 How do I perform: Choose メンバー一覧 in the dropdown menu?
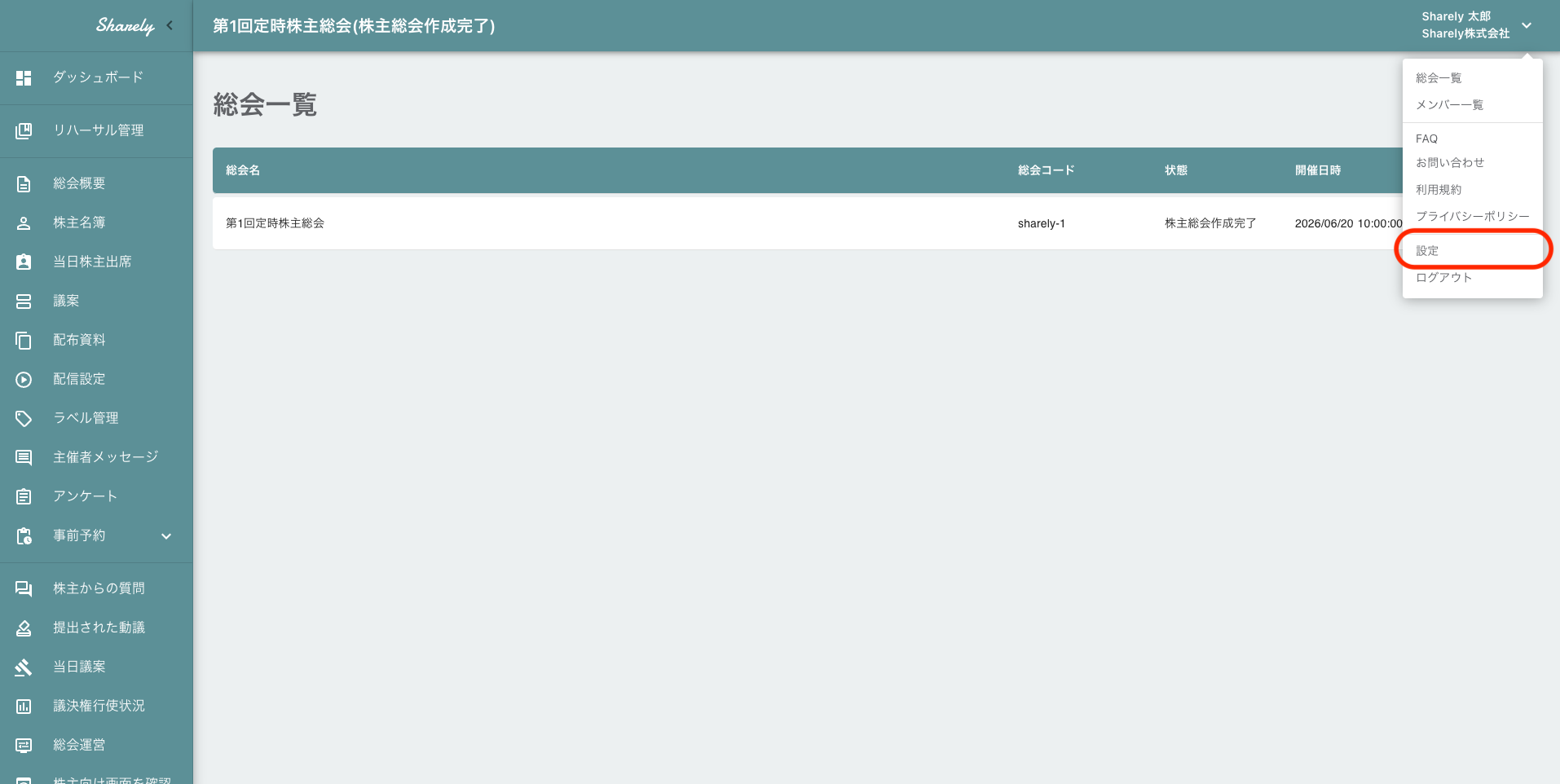[1450, 104]
